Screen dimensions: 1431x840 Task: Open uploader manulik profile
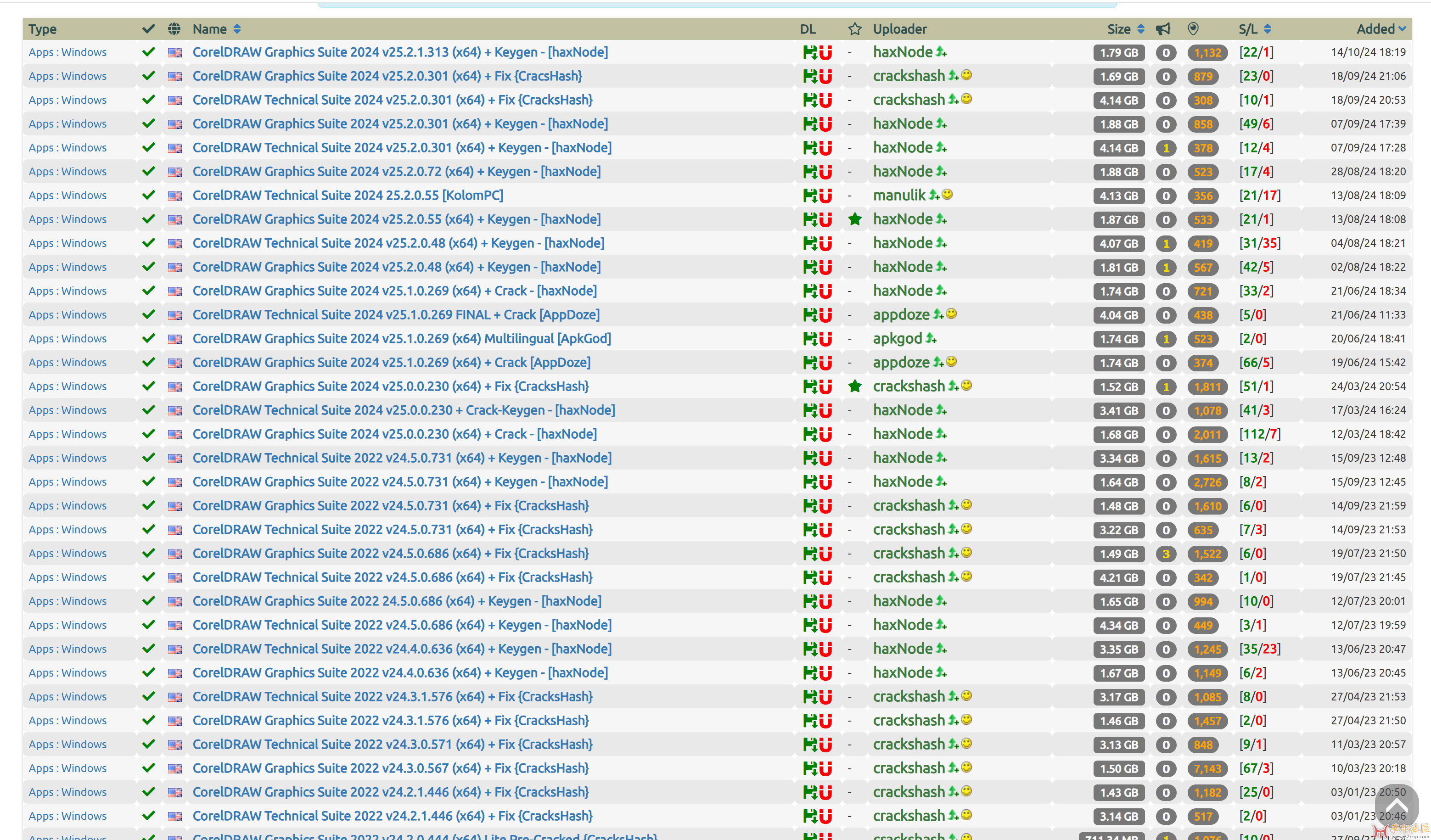(899, 196)
